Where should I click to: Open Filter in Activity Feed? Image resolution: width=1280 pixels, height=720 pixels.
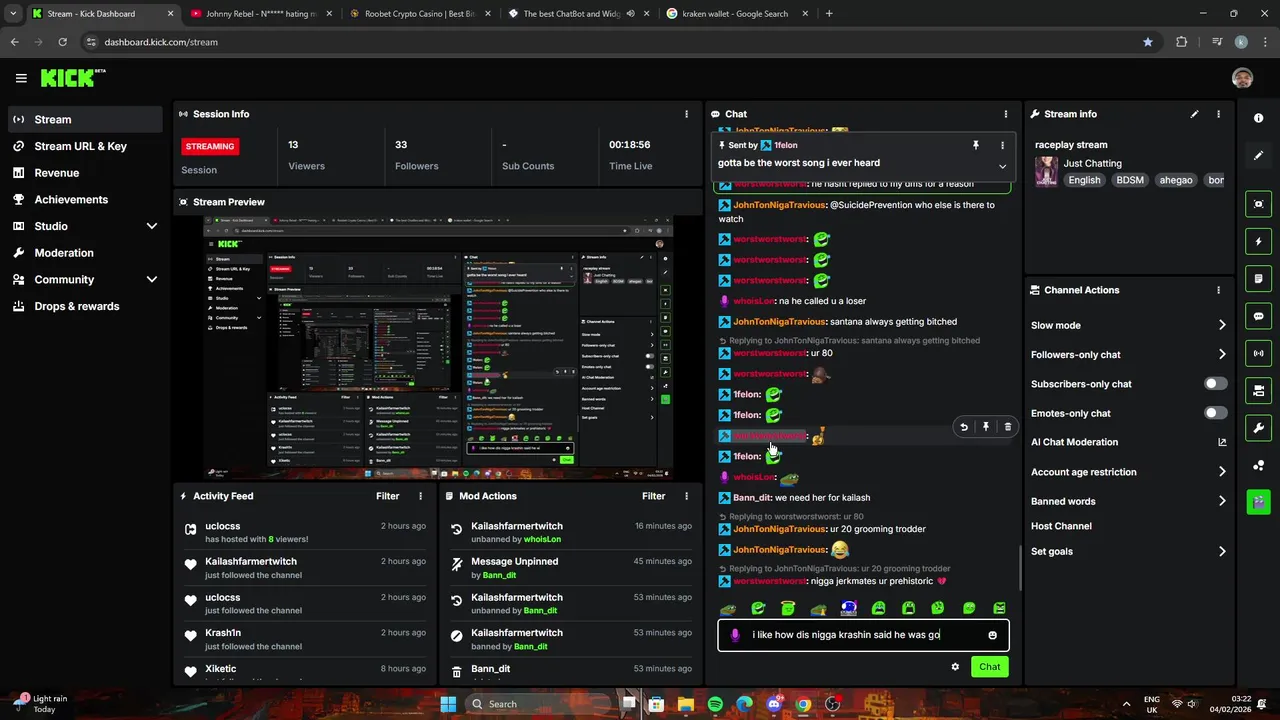[x=387, y=496]
